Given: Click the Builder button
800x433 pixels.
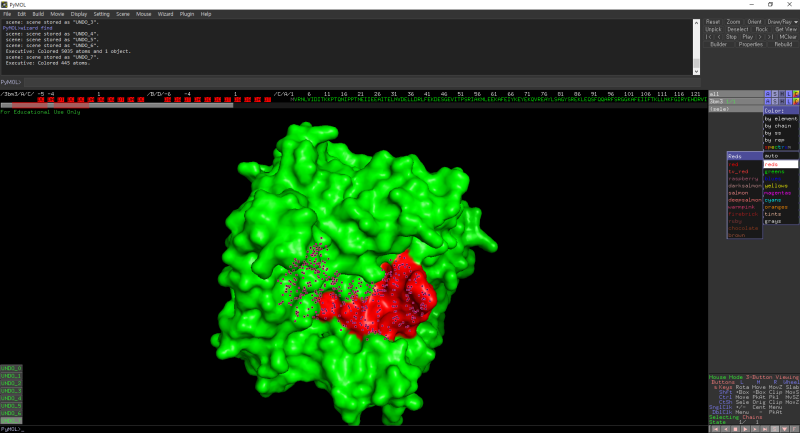Looking at the screenshot, I should tap(718, 44).
